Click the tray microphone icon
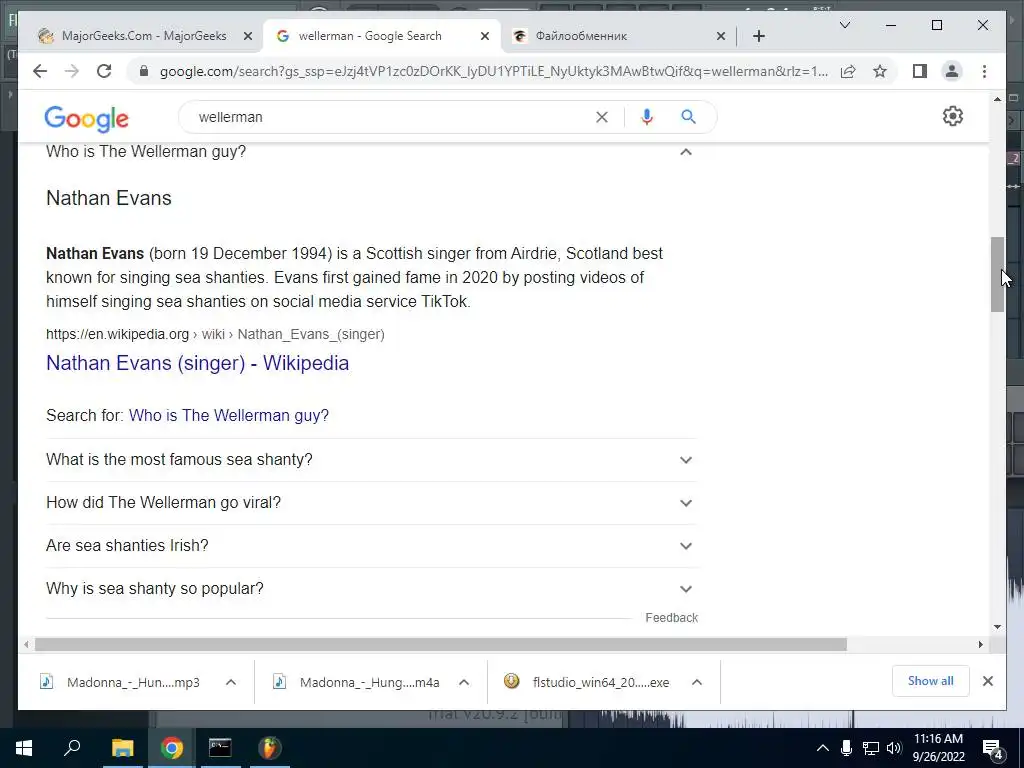This screenshot has height=768, width=1024. coord(846,748)
